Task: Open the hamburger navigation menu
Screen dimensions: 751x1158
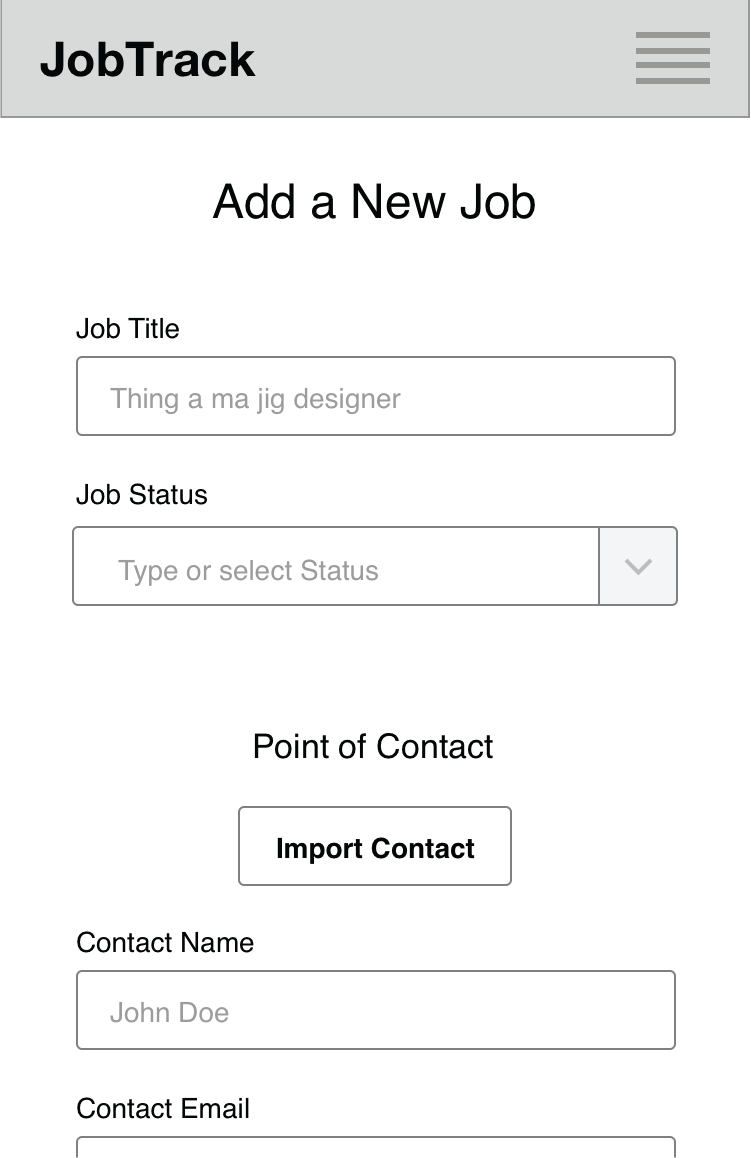Action: coord(672,58)
